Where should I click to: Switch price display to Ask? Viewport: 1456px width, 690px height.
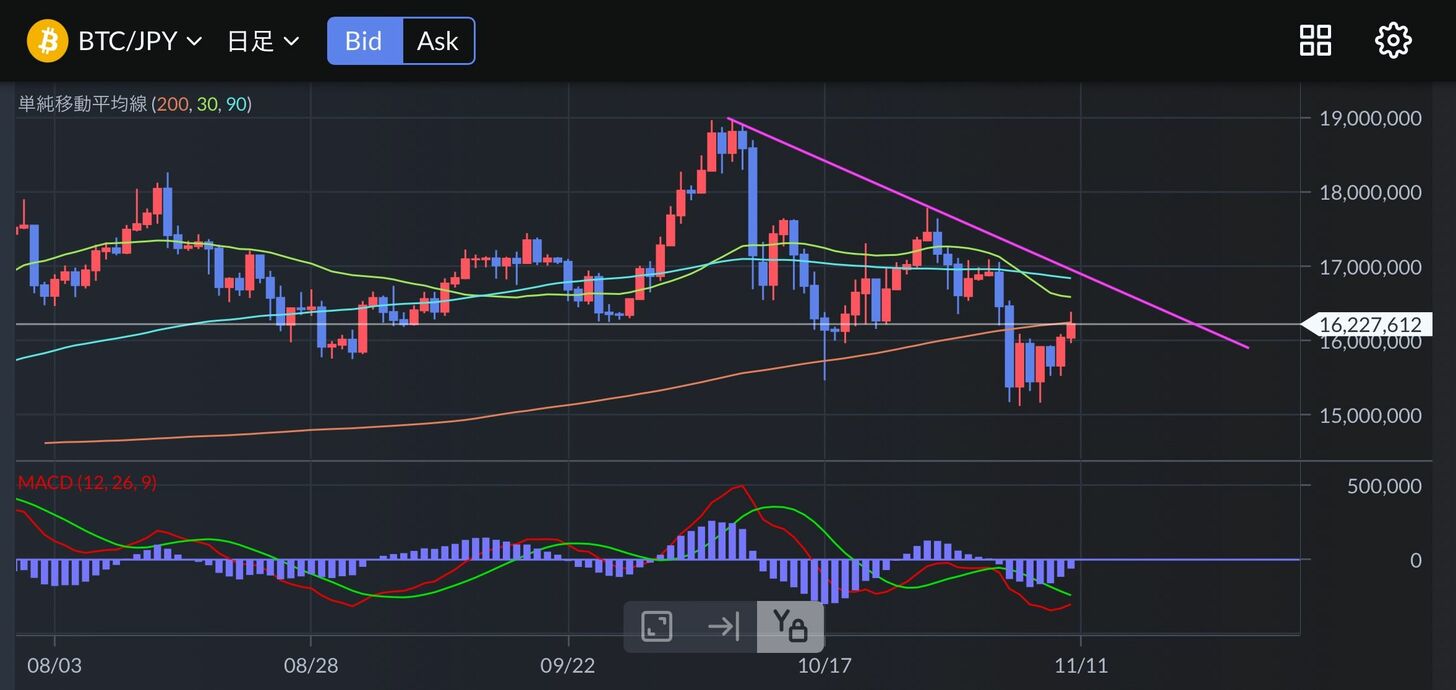coord(437,41)
